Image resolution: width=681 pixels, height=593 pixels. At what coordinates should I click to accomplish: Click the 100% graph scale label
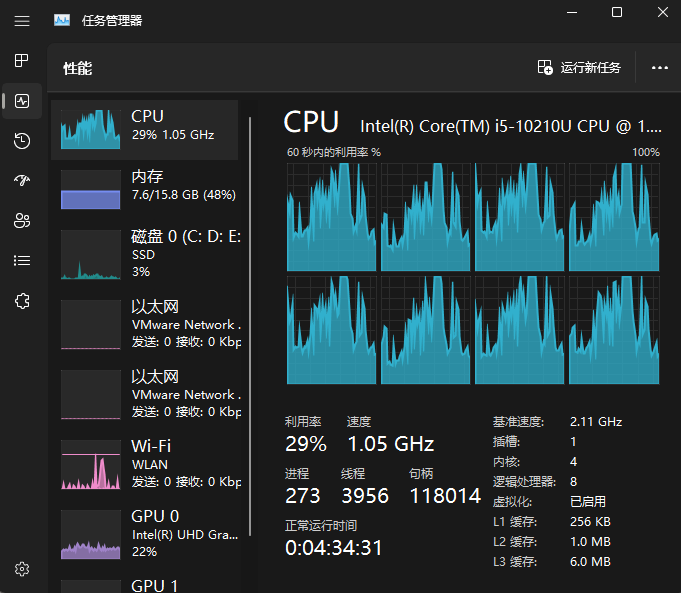pos(646,152)
